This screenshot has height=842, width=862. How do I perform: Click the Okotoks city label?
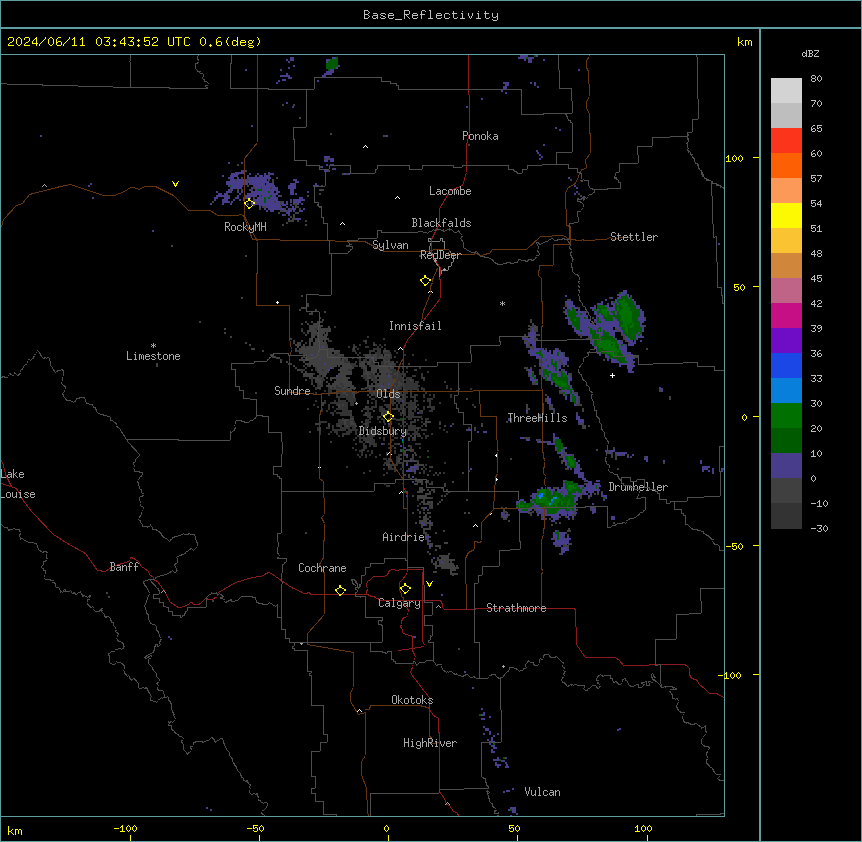[x=412, y=700]
